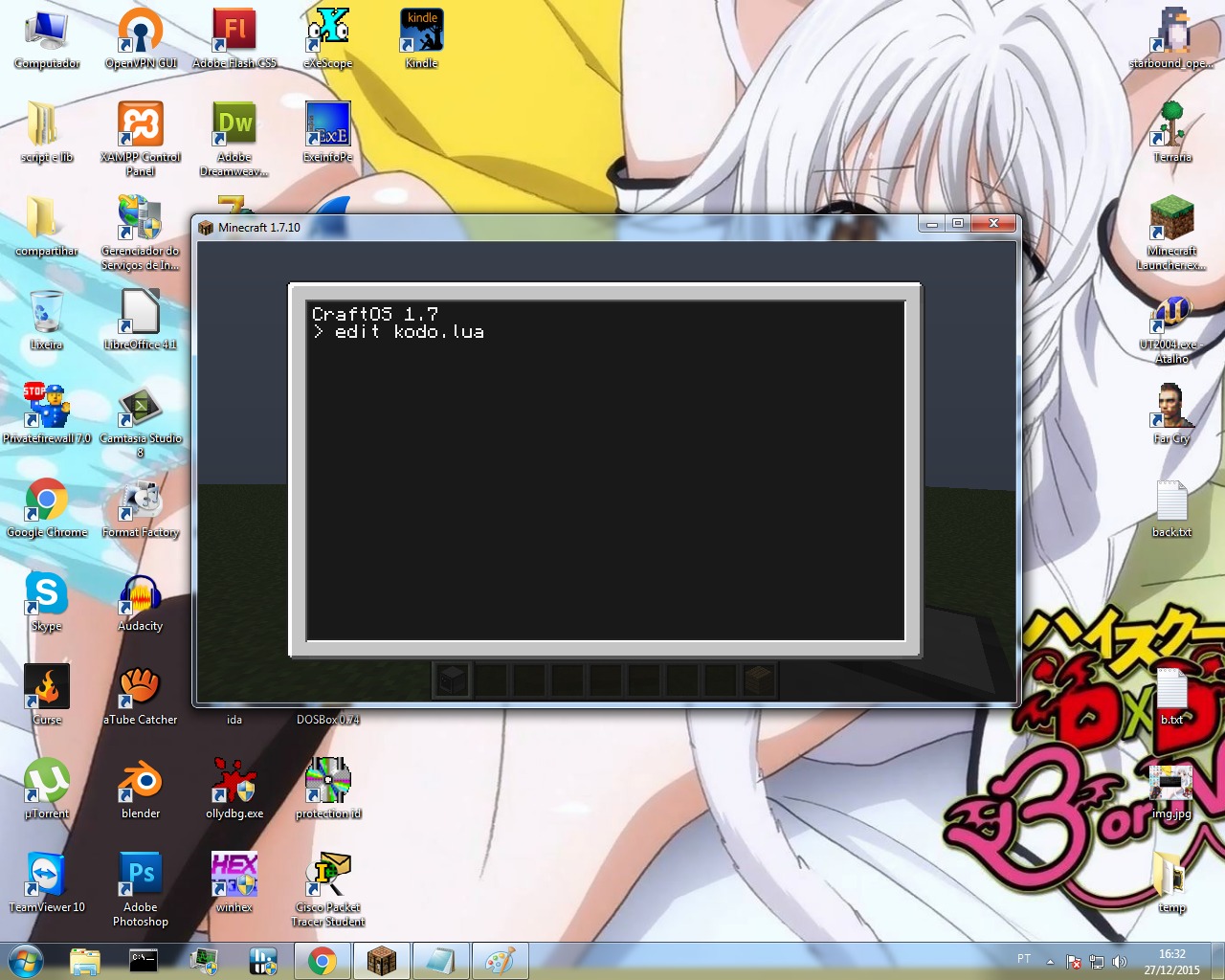
Task: Launch TeamViewer 10 shortcut
Action: coord(46,882)
